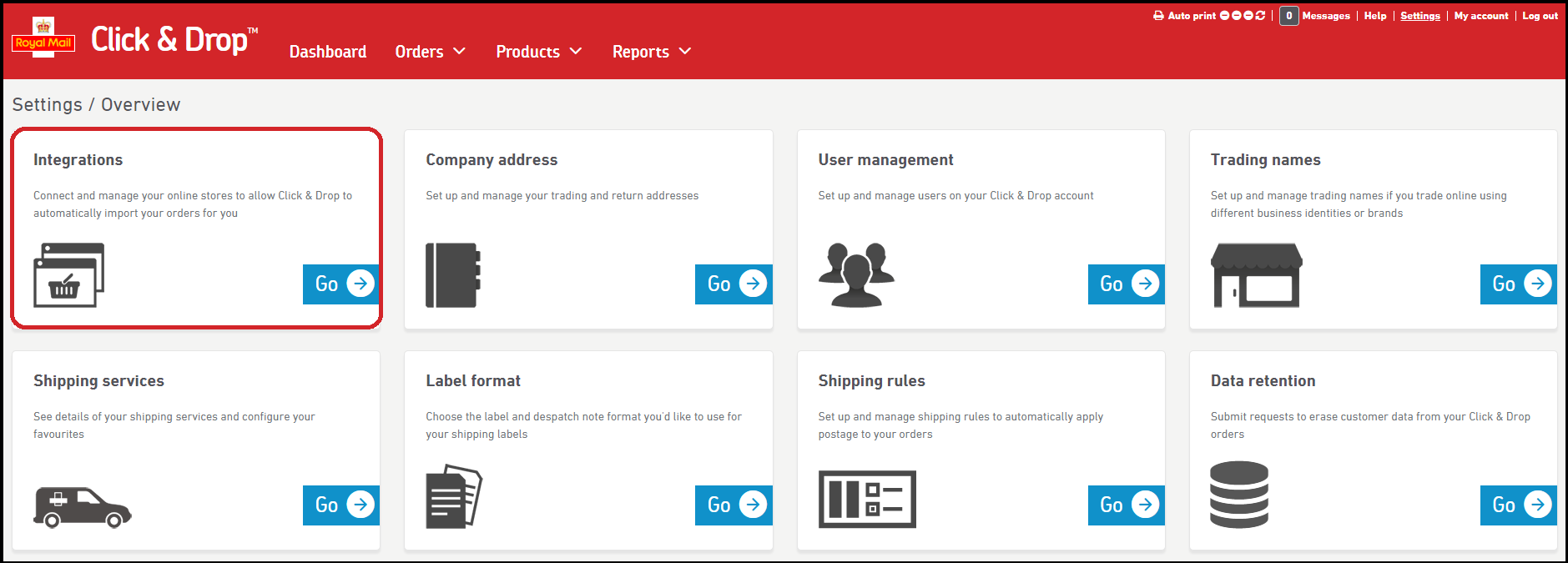Click the Messages count badge
Screen dimensions: 1568x563
point(1288,16)
